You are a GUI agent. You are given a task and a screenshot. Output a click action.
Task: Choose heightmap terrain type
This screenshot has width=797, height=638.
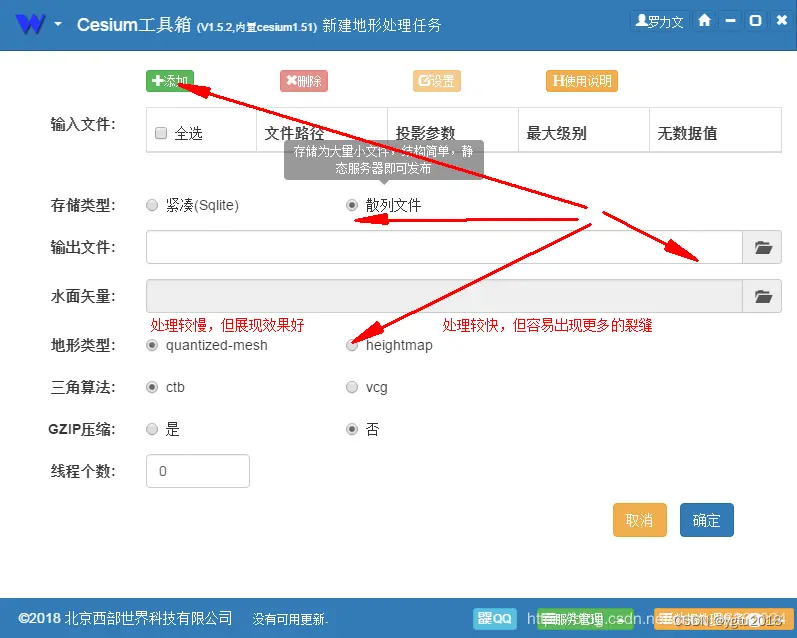[352, 345]
